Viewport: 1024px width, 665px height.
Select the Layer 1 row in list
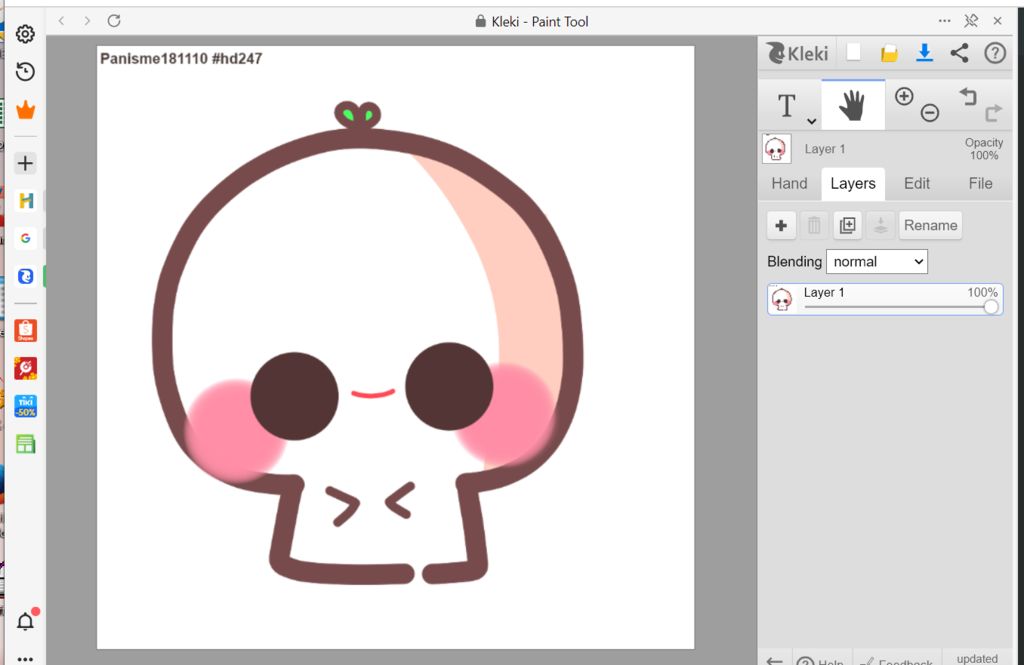click(x=885, y=299)
